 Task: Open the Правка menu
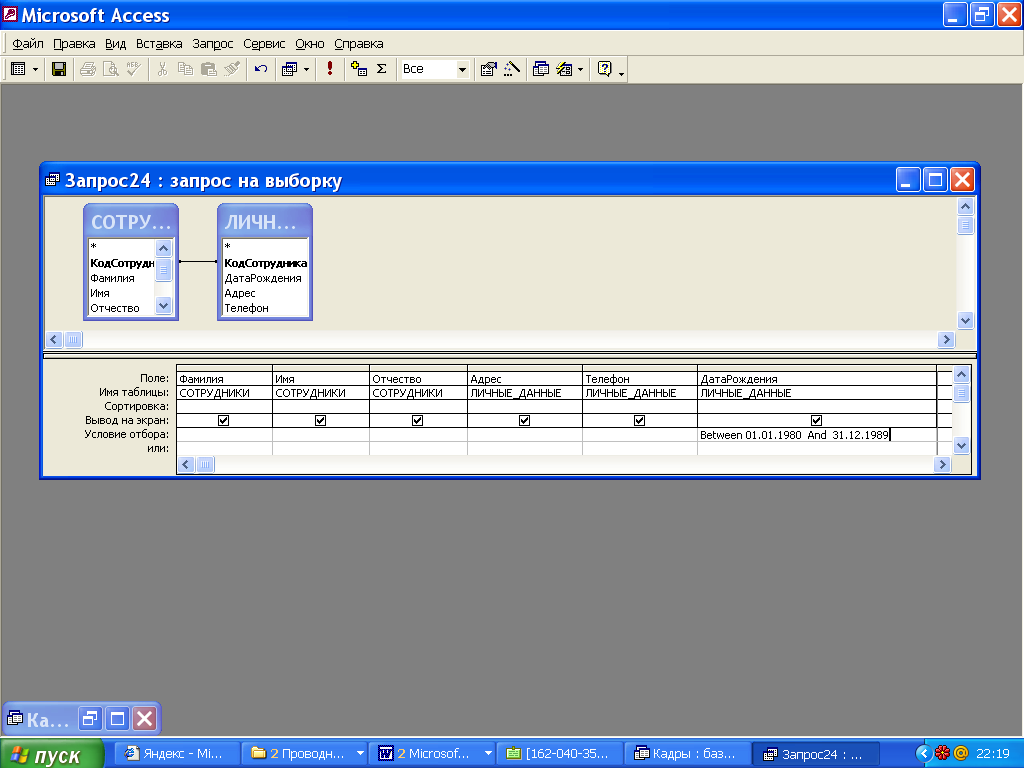click(x=74, y=44)
